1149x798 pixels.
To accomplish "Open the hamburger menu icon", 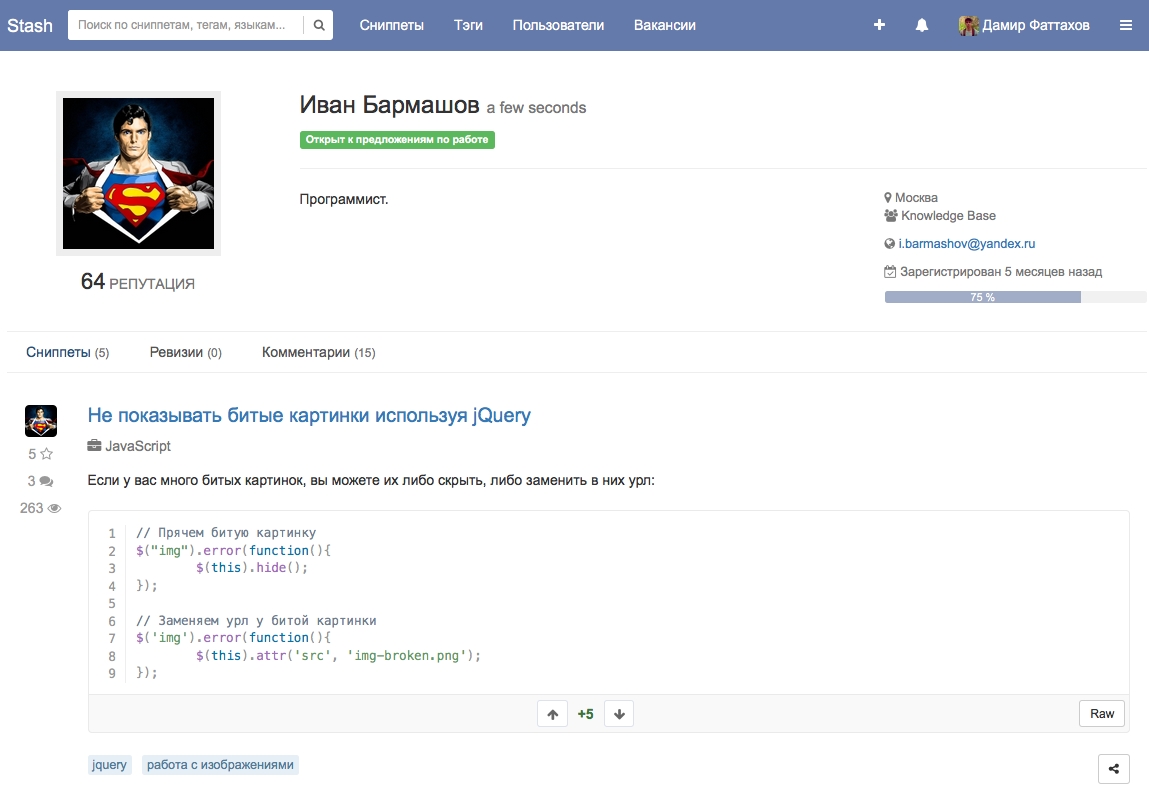I will tap(1126, 25).
